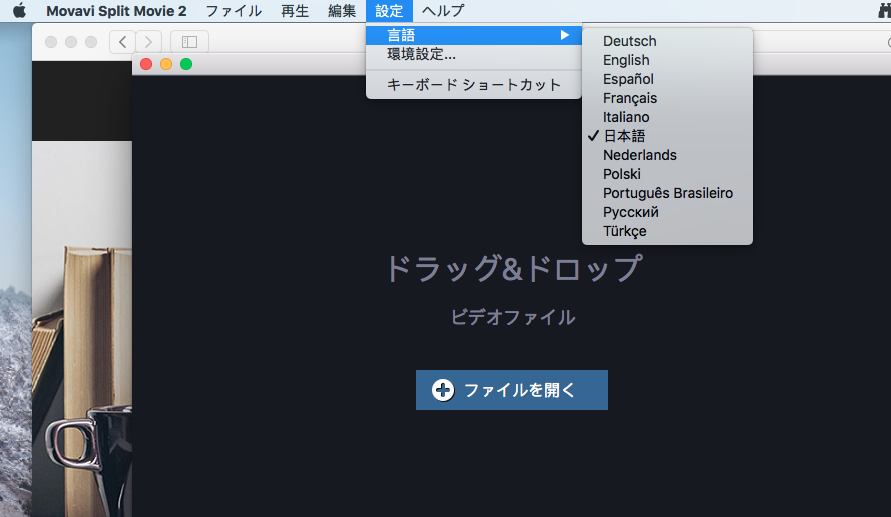Open the 再生 menu

295,11
